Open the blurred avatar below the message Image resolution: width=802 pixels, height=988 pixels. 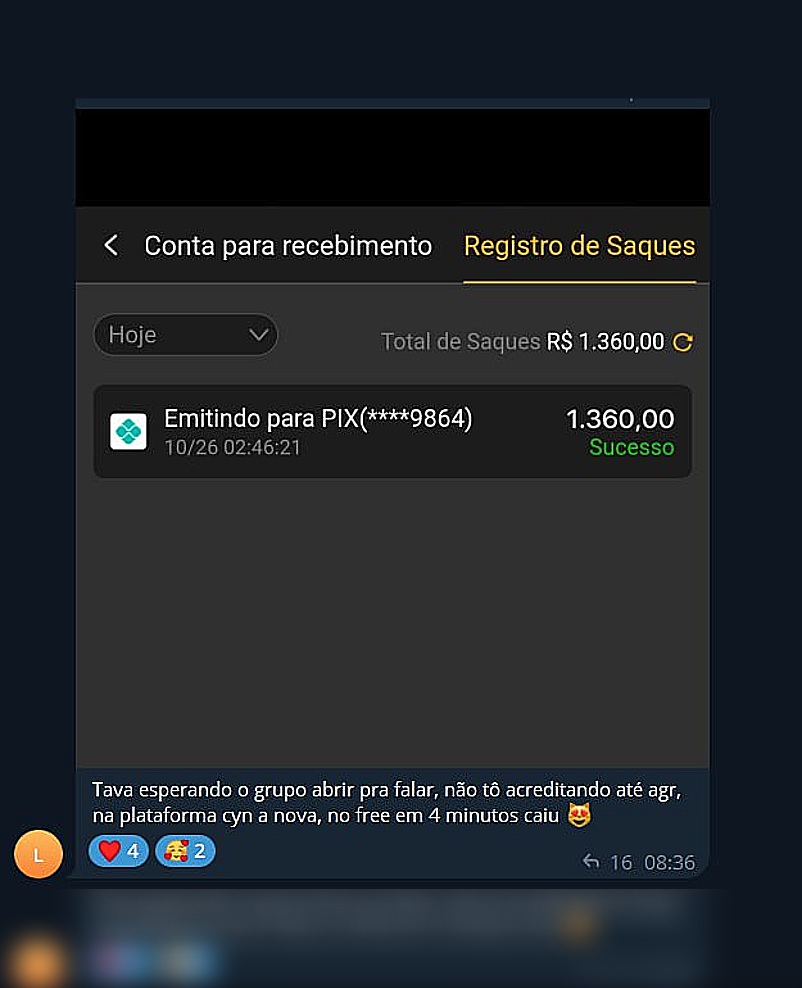[37, 962]
